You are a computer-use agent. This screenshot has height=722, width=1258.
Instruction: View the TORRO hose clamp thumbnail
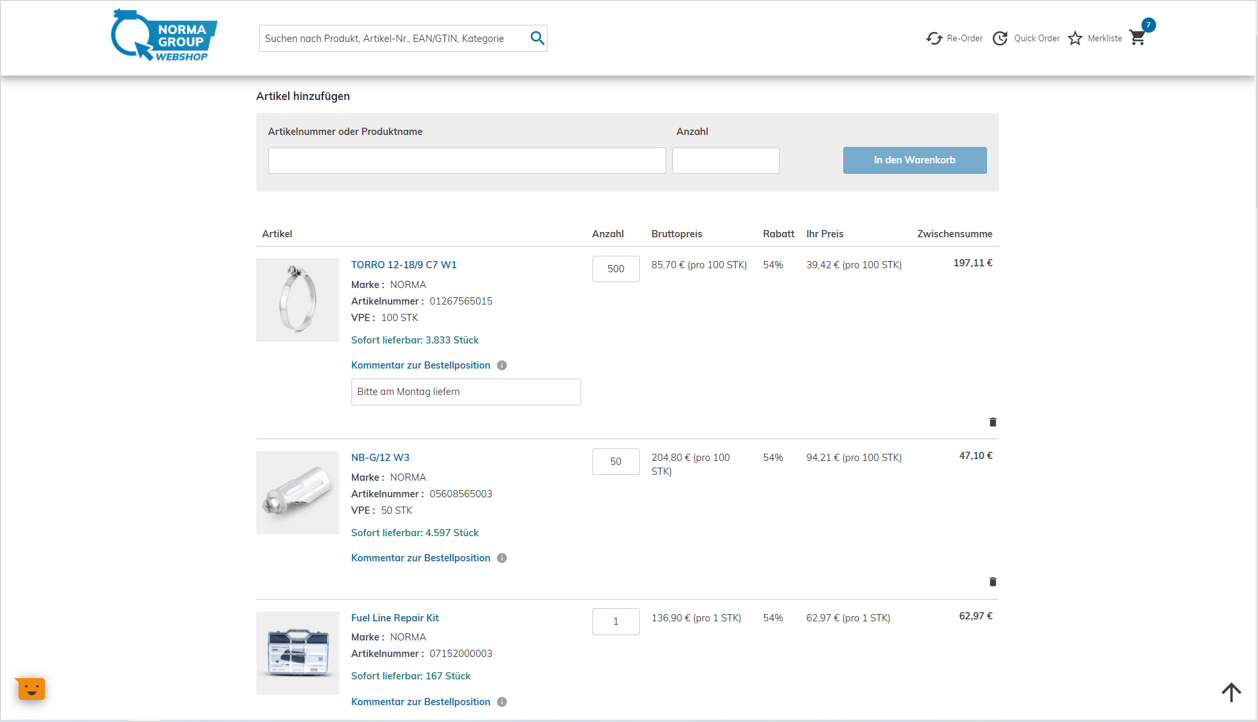coord(298,300)
